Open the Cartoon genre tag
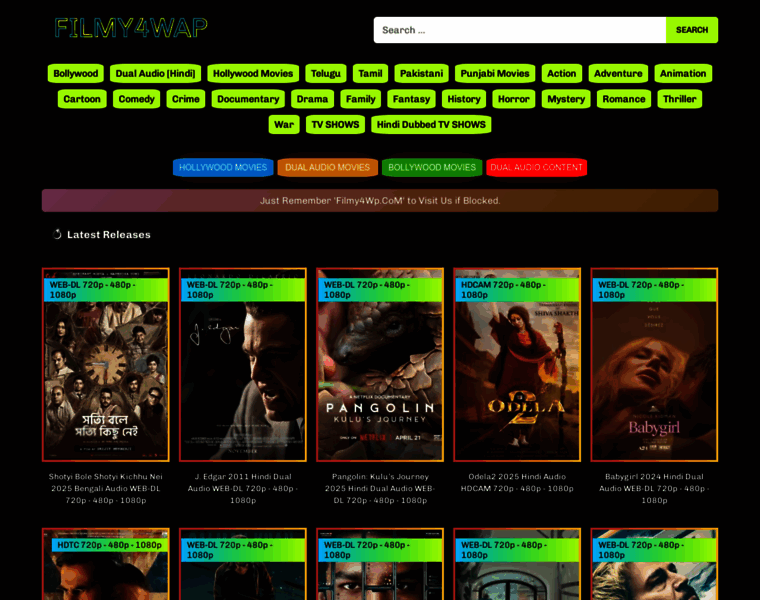The image size is (760, 600). point(82,99)
